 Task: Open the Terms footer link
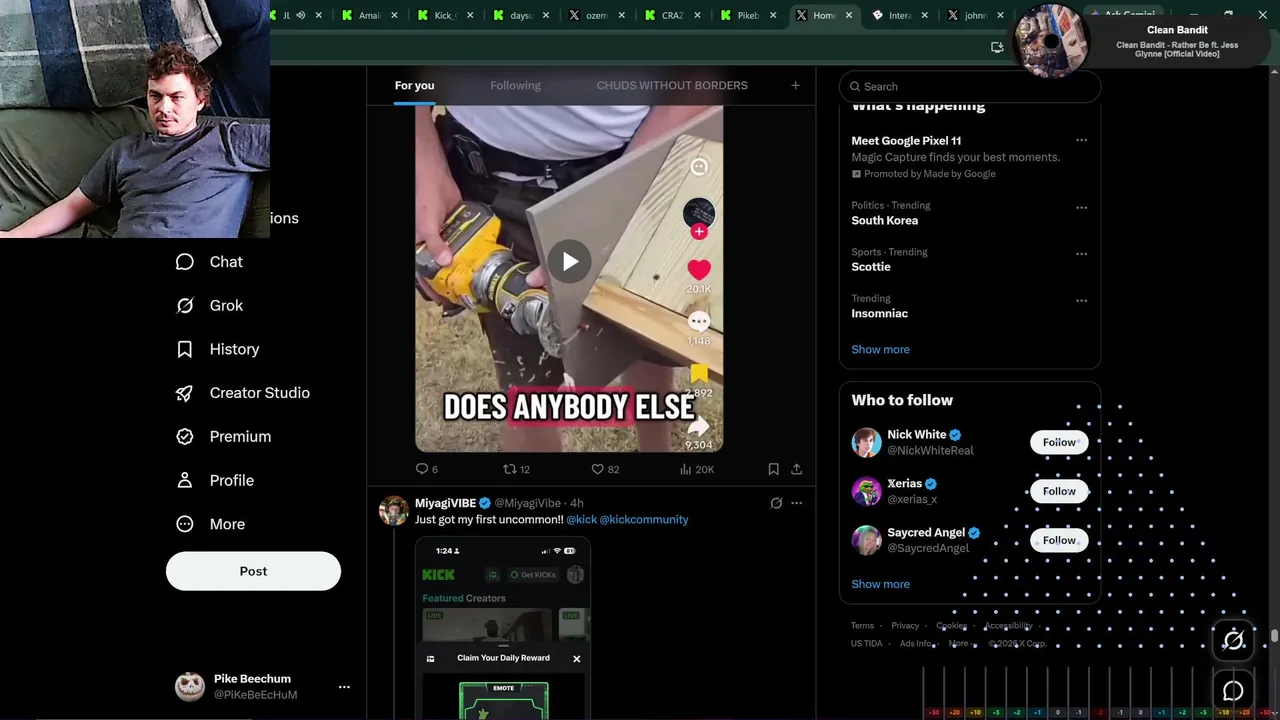tap(862, 626)
